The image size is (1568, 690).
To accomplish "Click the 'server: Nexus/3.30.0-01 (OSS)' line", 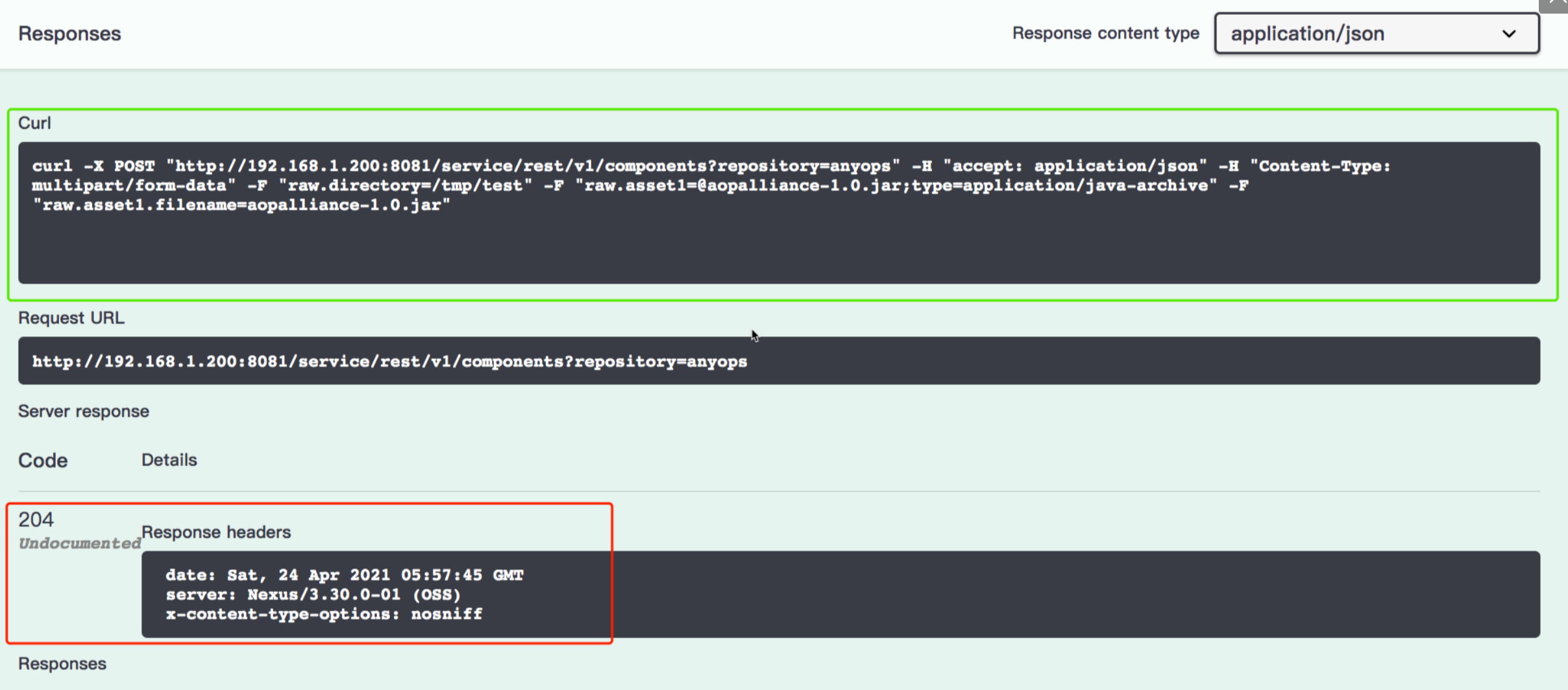I will 313,595.
